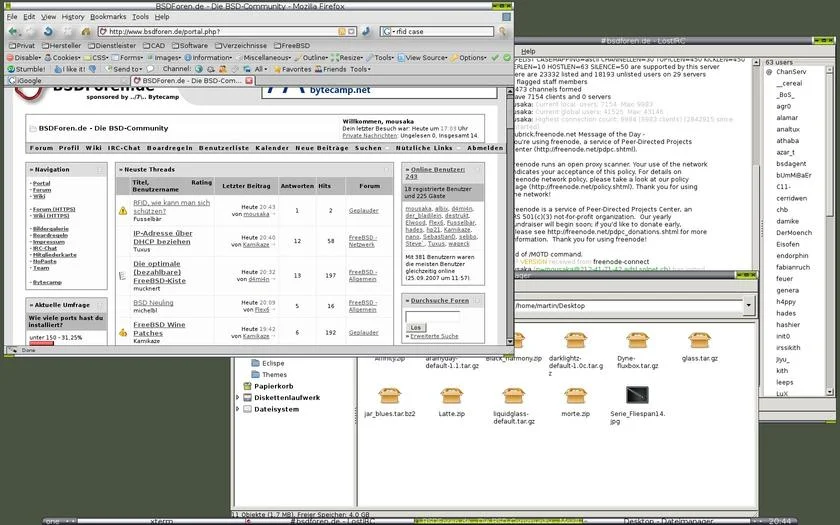This screenshot has height=525, width=840.
Task: Select the glass.tar.gz package icon
Action: [699, 340]
